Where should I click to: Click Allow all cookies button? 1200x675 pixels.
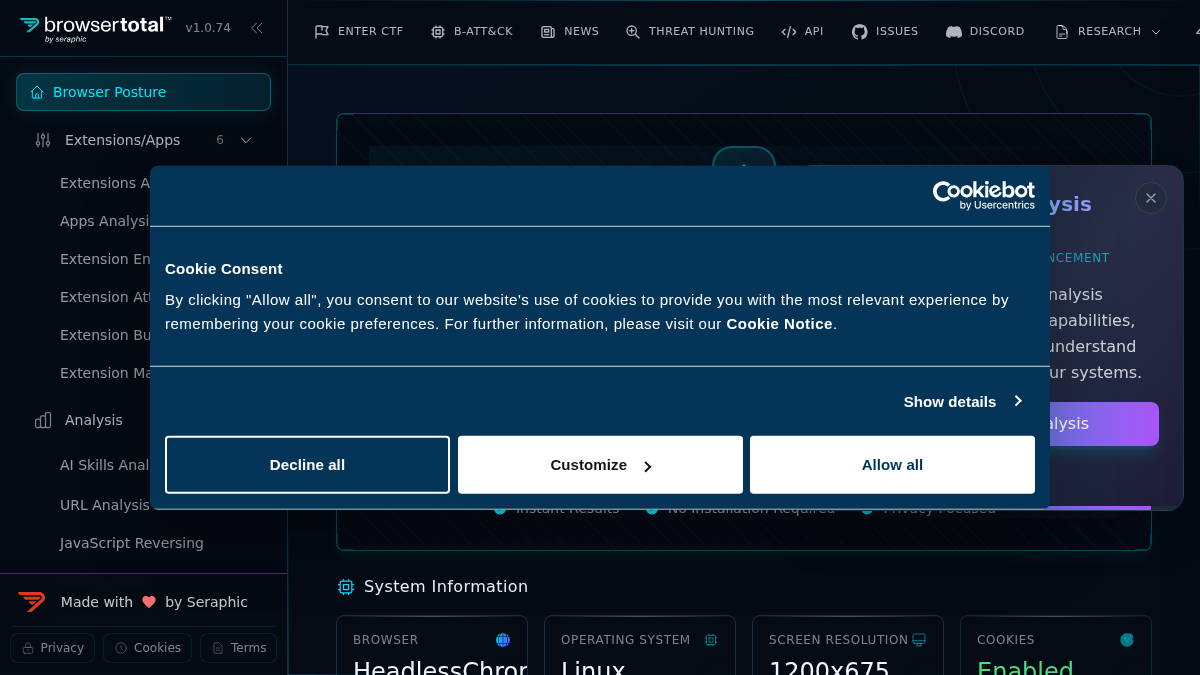pos(892,465)
